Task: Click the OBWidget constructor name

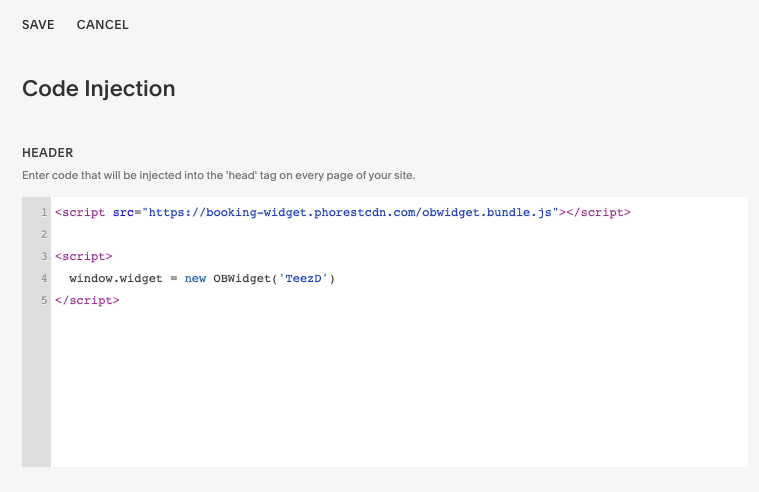Action: click(x=242, y=278)
